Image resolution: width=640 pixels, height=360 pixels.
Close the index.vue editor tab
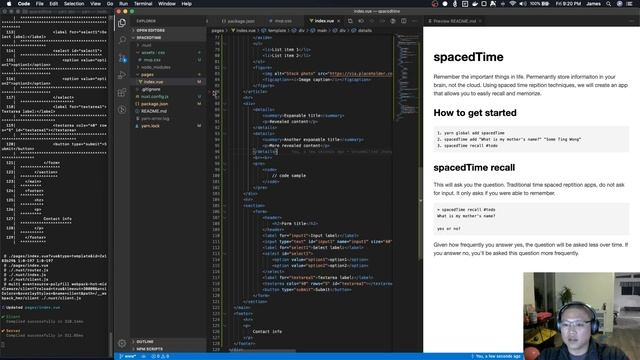[338, 21]
